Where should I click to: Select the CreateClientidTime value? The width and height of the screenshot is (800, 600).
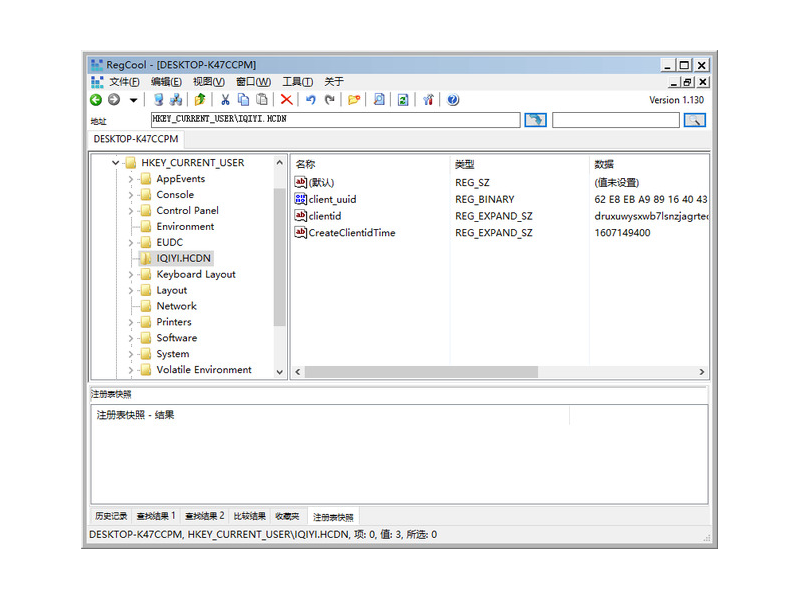352,233
